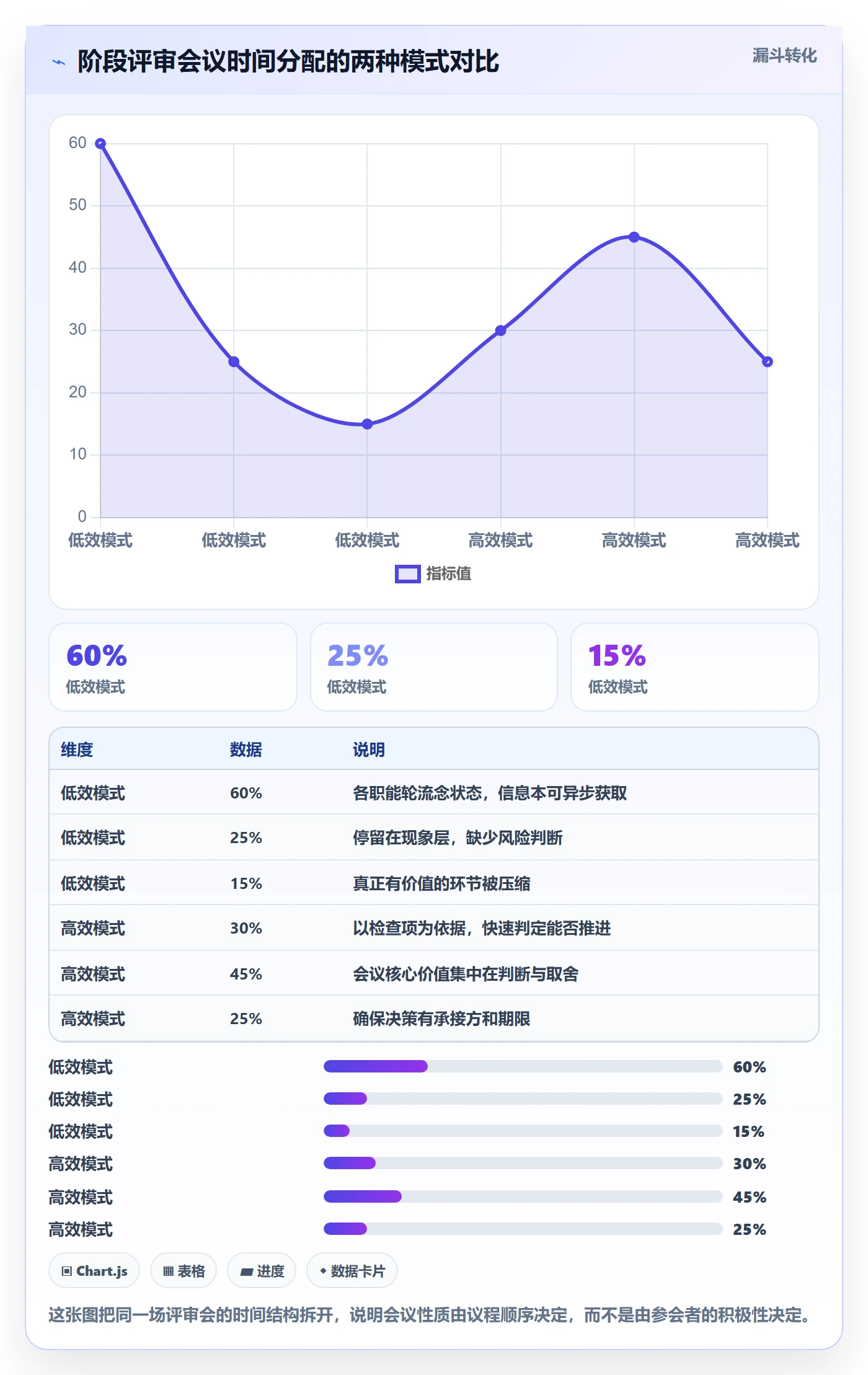Click the Chart.js tag
This screenshot has width=868, height=1375.
94,1271
